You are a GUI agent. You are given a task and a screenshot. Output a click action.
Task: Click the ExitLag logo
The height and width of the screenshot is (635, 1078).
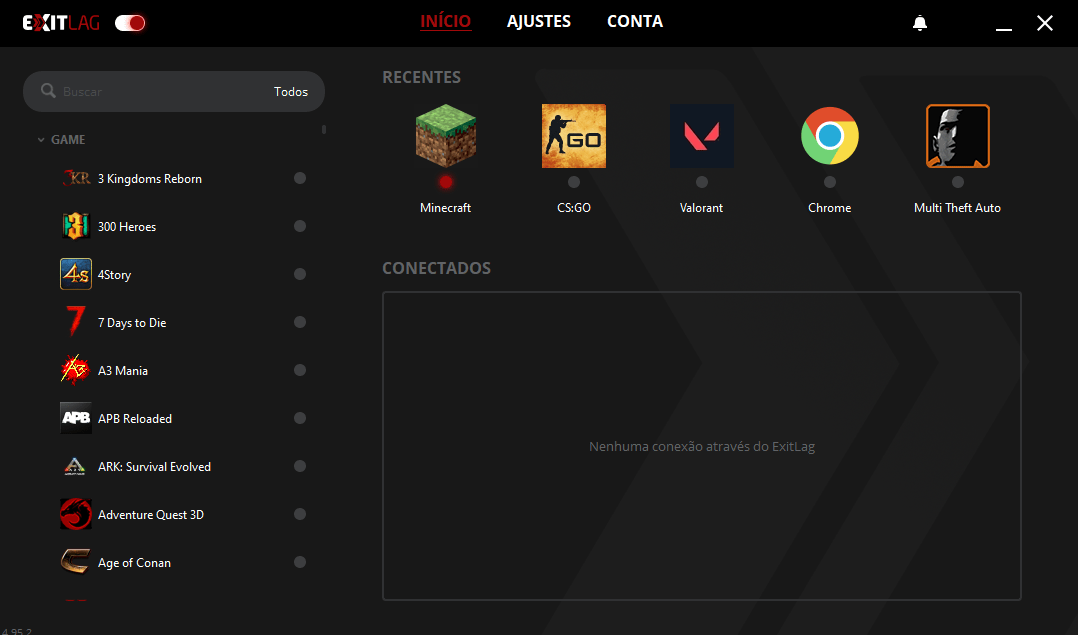point(61,23)
